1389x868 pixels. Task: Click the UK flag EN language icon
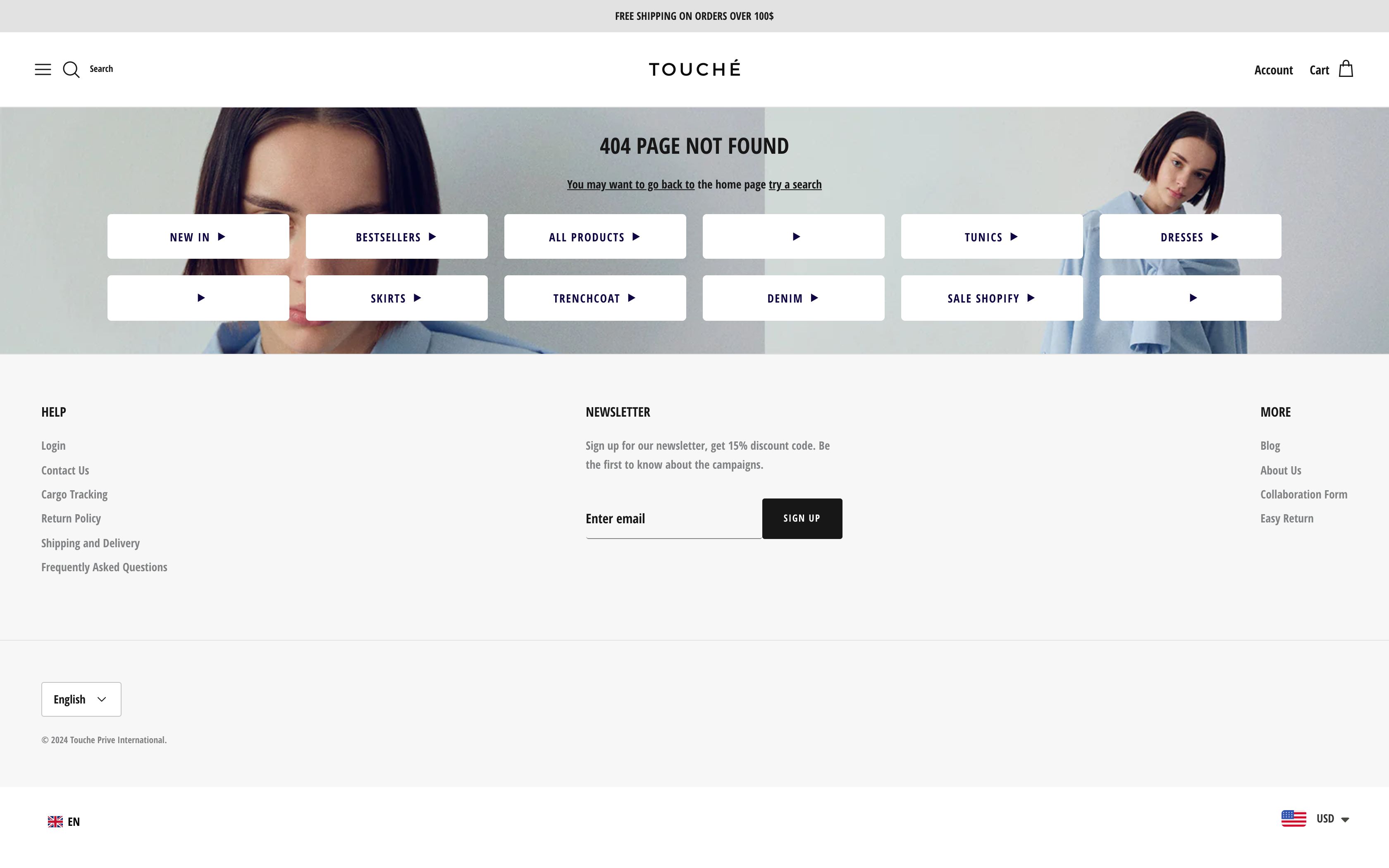55,822
